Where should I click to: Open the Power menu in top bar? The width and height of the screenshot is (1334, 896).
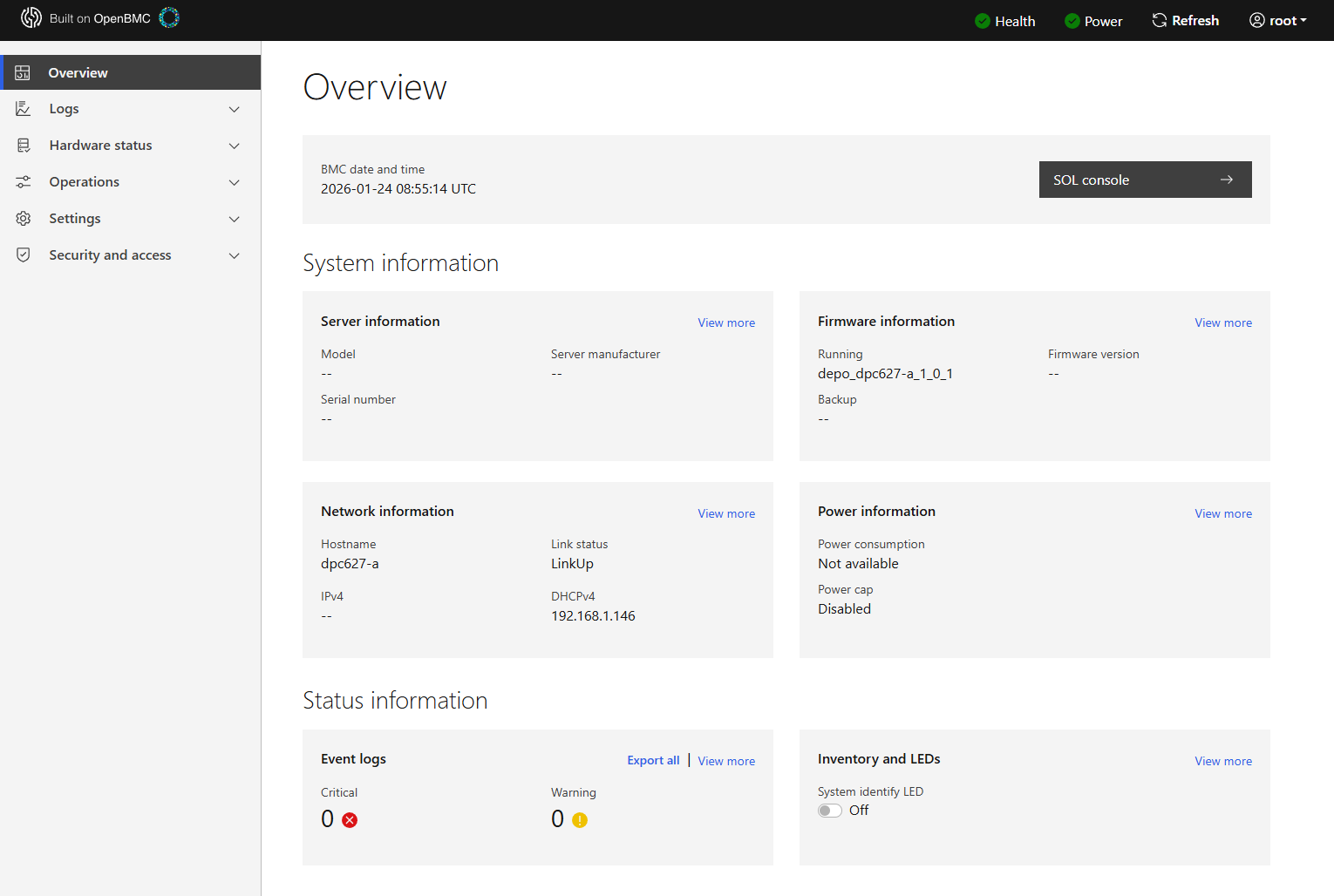(1093, 20)
